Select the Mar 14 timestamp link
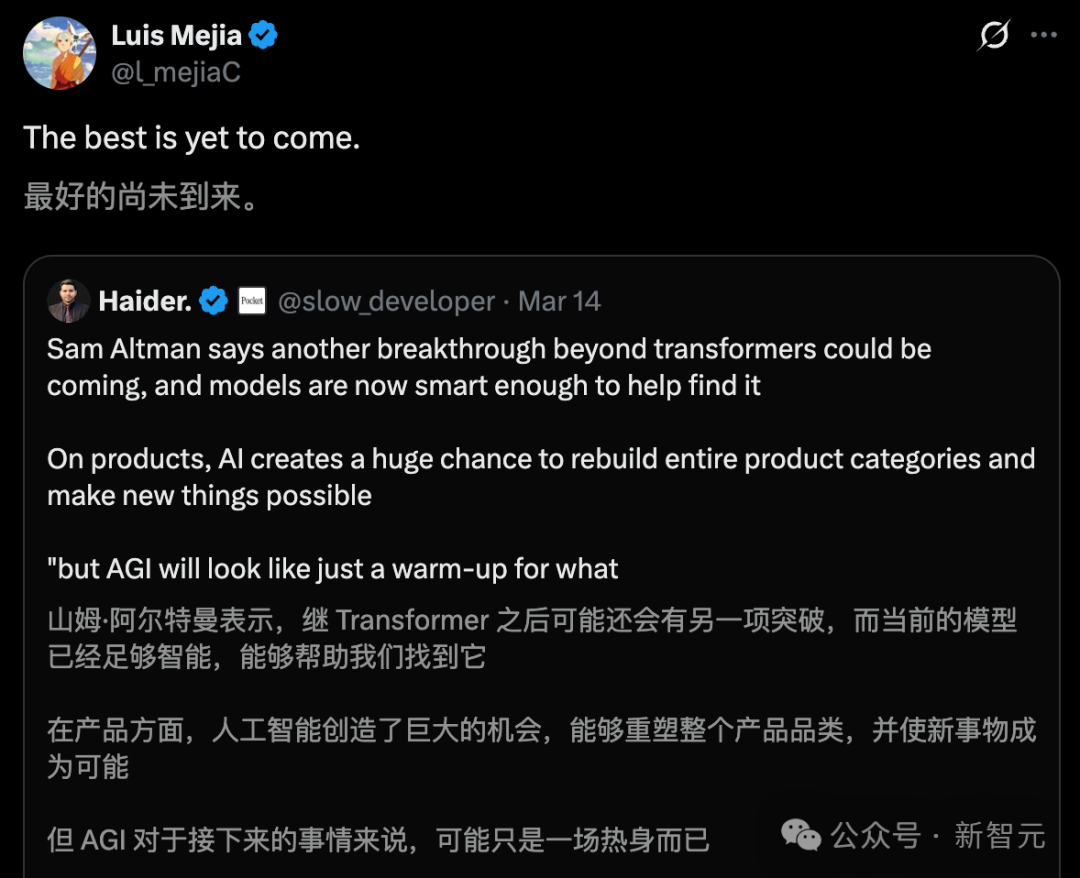 point(558,300)
